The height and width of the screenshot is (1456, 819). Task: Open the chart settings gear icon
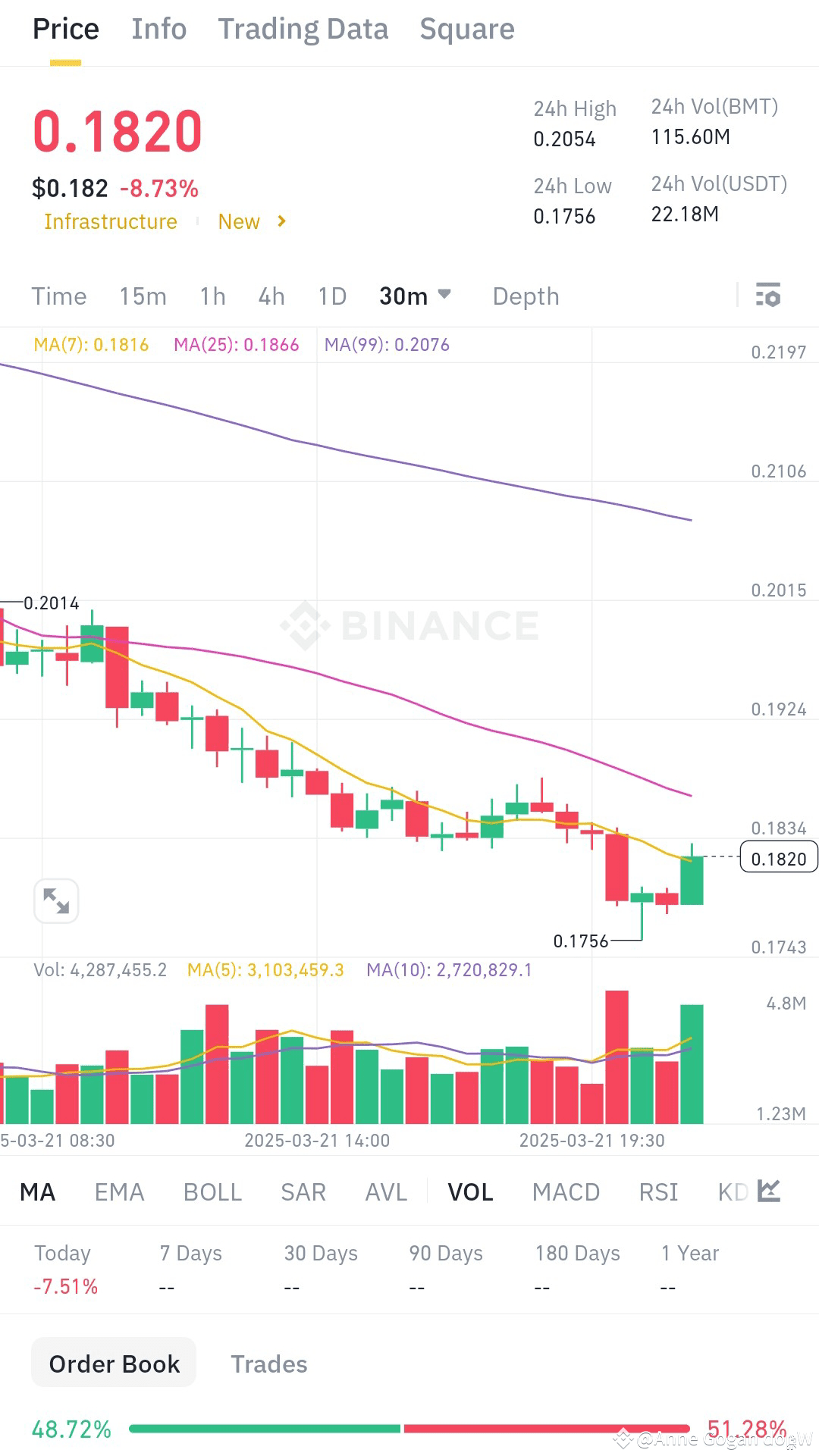768,296
